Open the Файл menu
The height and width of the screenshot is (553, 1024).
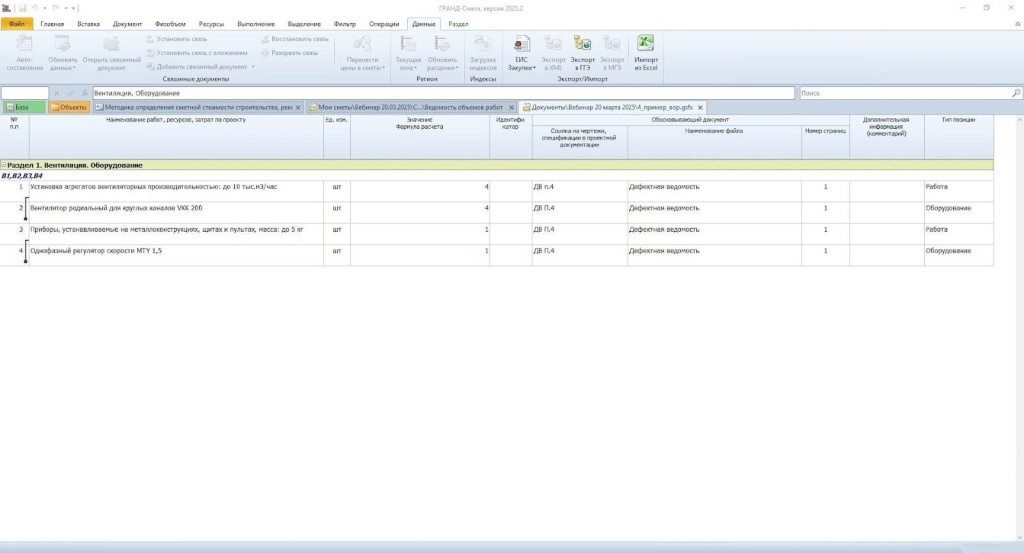[x=16, y=24]
